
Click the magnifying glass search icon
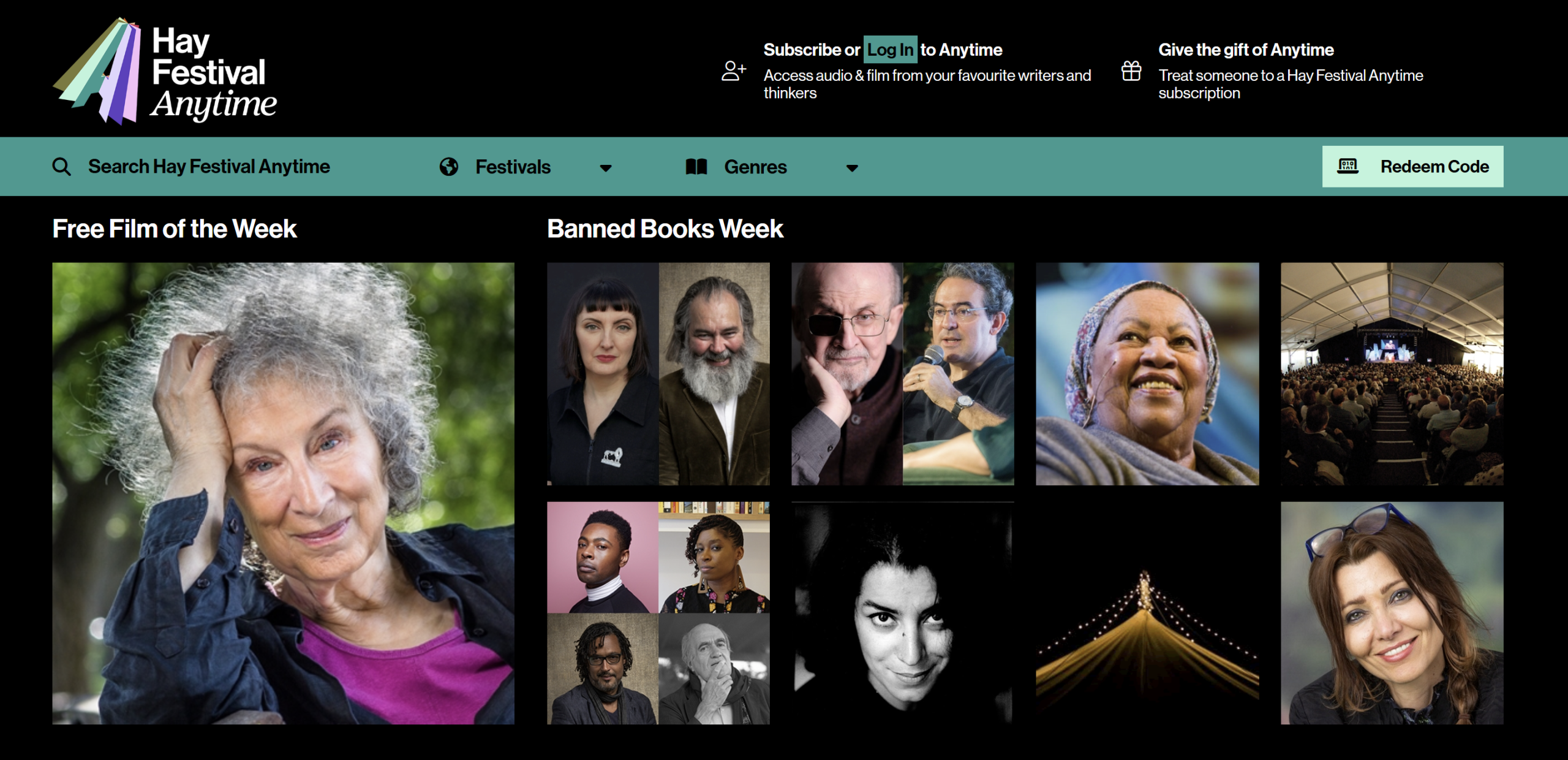[x=61, y=167]
